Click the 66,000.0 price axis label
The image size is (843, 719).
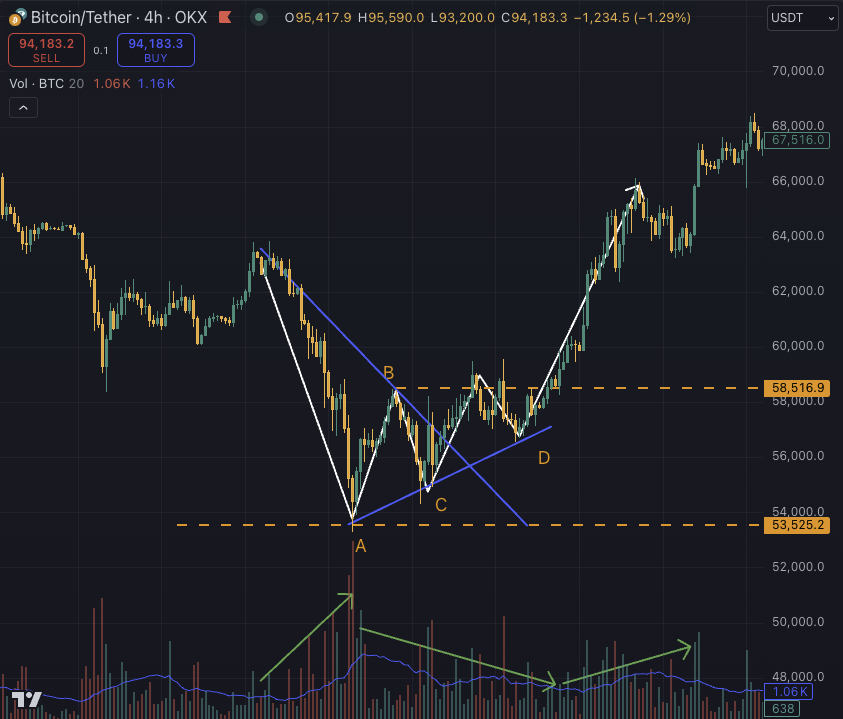[x=798, y=181]
